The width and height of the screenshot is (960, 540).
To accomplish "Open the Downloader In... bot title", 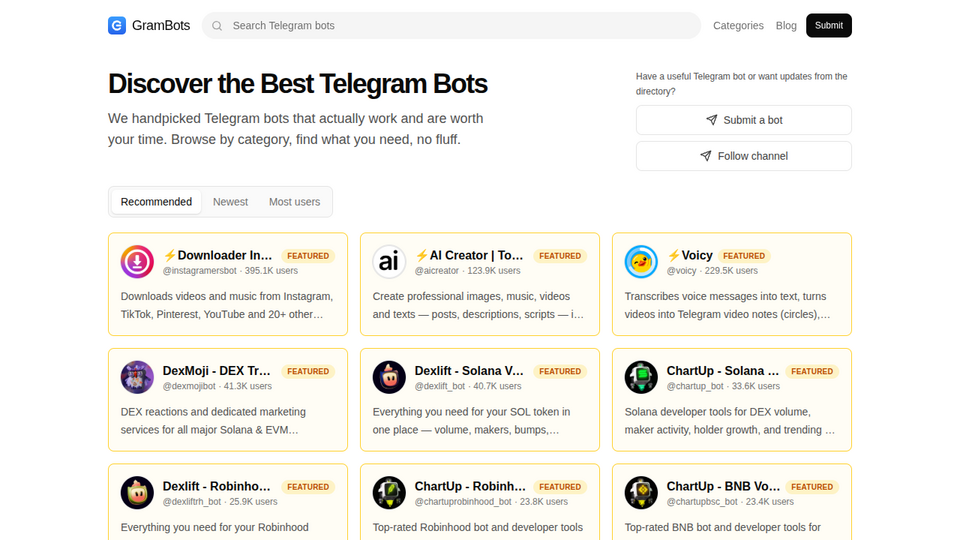I will (218, 255).
